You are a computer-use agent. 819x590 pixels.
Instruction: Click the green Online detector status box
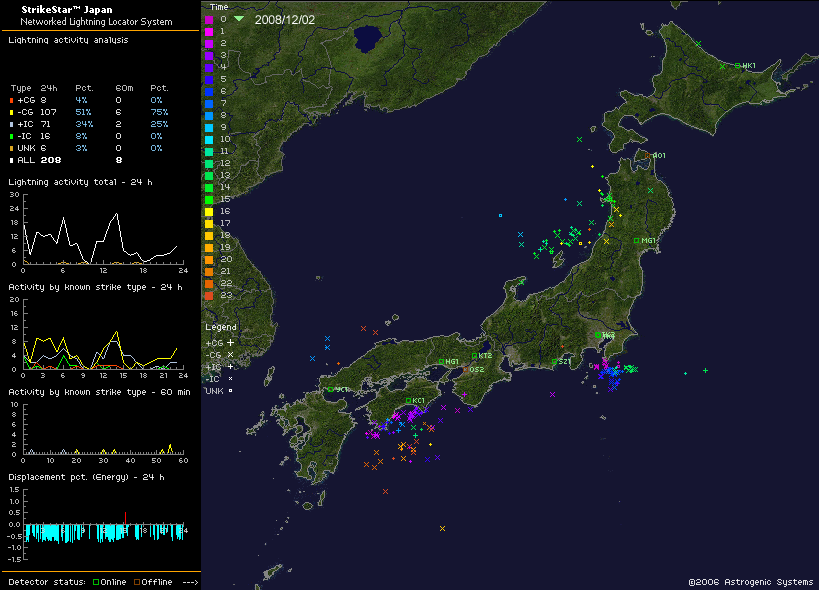(96, 582)
